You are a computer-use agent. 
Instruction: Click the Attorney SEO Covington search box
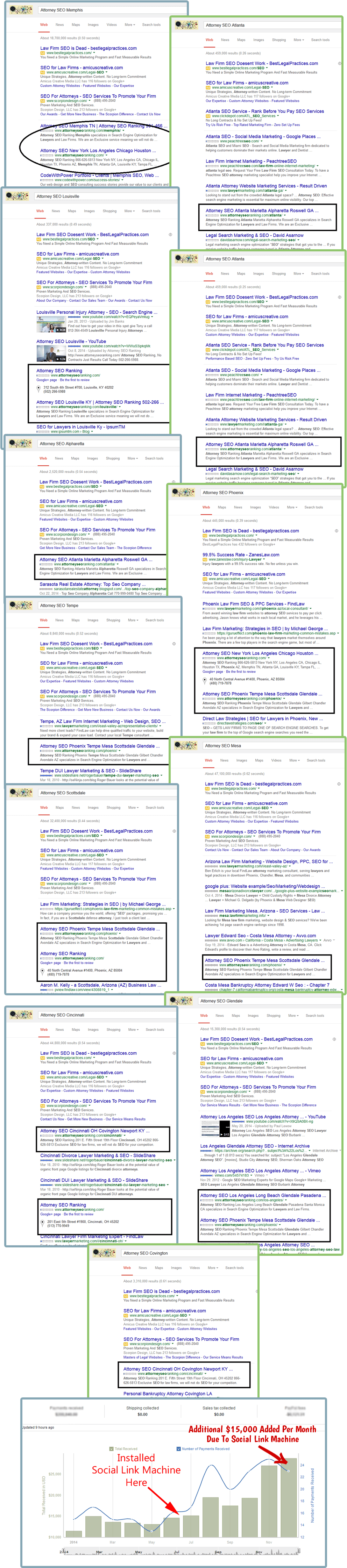coord(190,1253)
